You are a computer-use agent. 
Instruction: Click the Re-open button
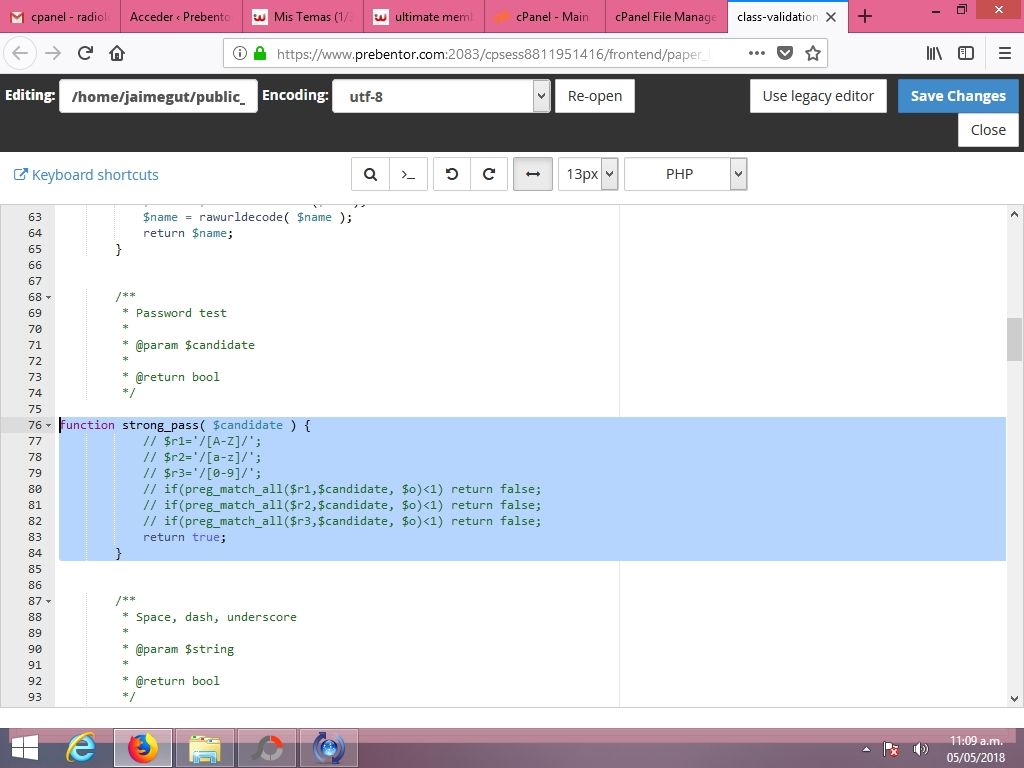click(594, 96)
